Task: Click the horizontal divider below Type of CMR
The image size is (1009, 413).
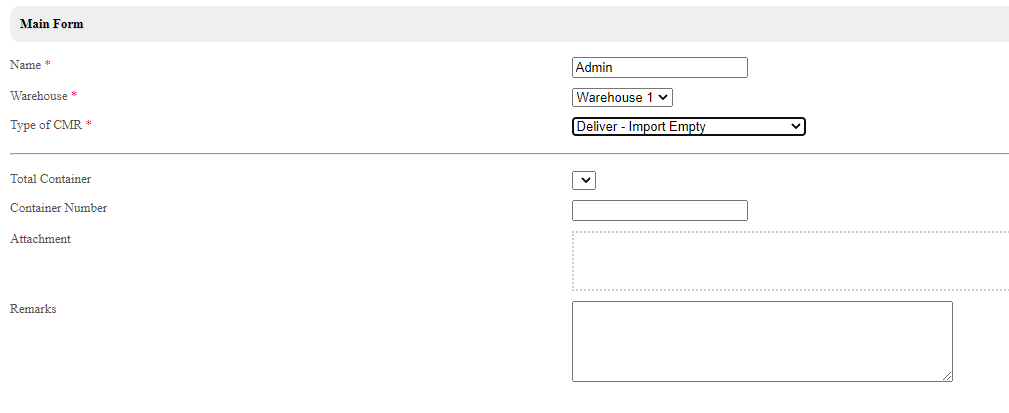Action: coord(500,154)
